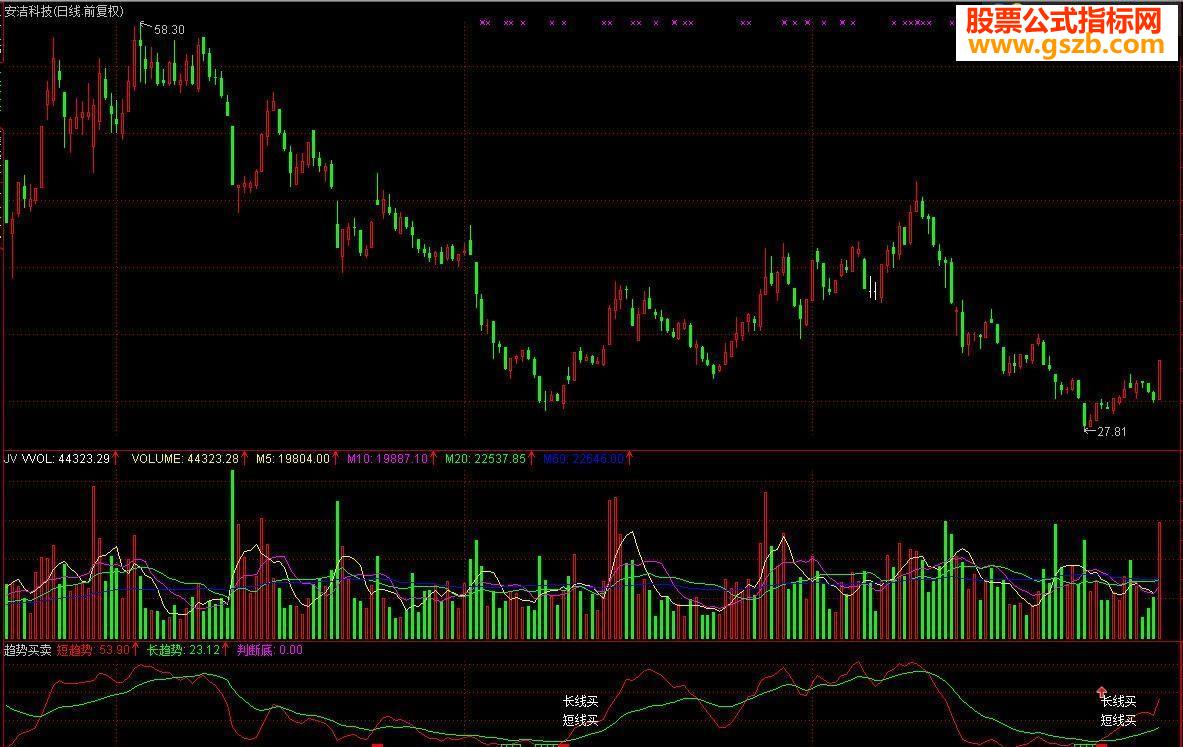This screenshot has width=1183, height=747.
Task: Select the blue M60: 22646.00 value
Action: pos(583,459)
